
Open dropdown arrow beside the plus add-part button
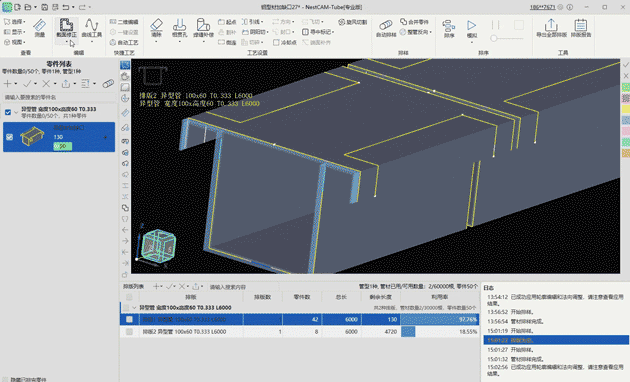16,84
